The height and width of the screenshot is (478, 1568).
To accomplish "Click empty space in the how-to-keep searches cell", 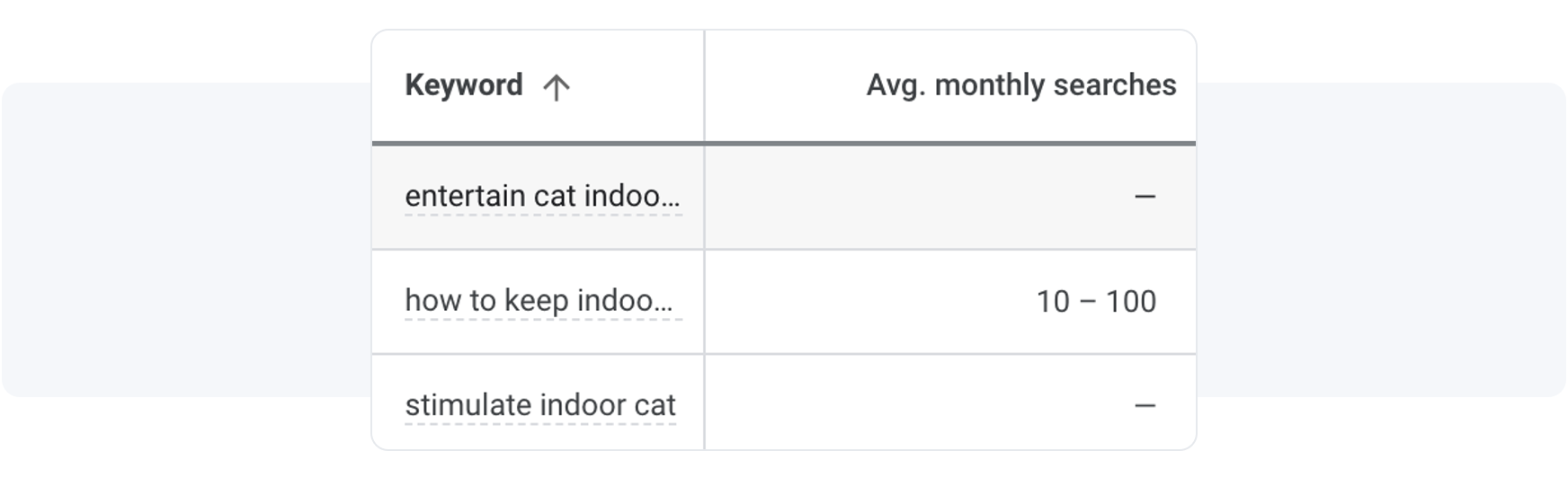I will point(863,302).
